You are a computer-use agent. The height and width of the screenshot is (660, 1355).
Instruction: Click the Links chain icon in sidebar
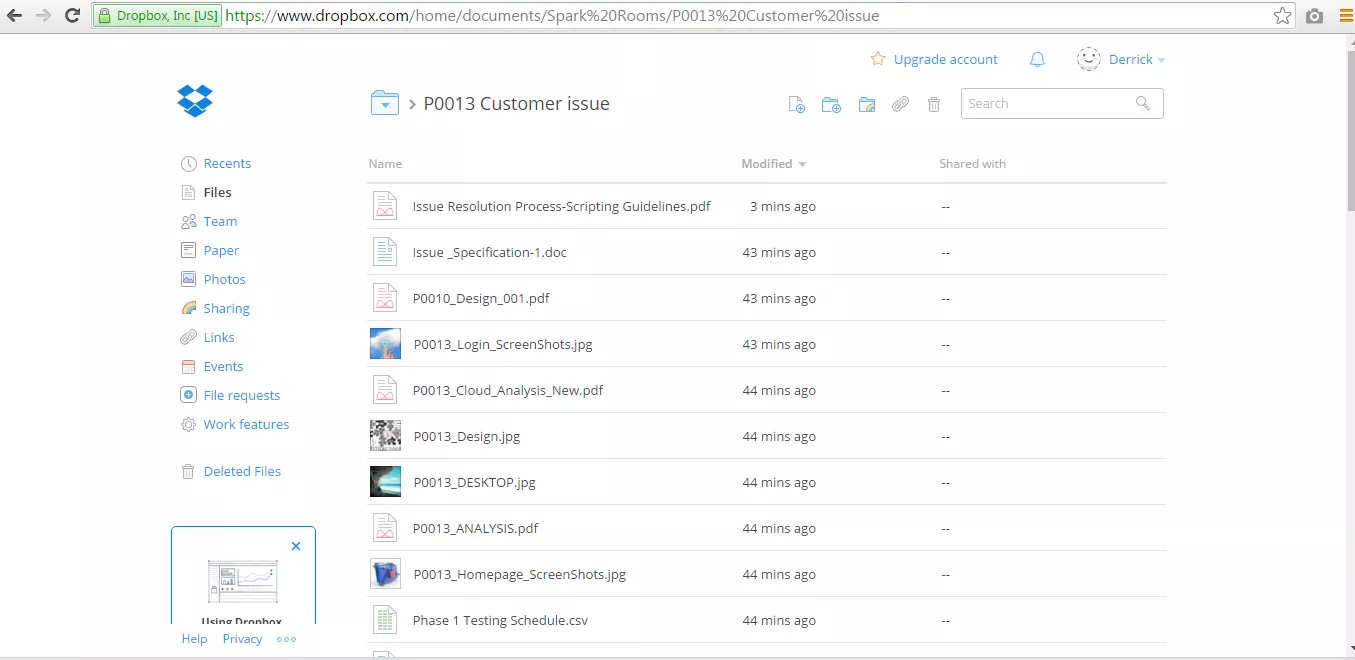188,337
